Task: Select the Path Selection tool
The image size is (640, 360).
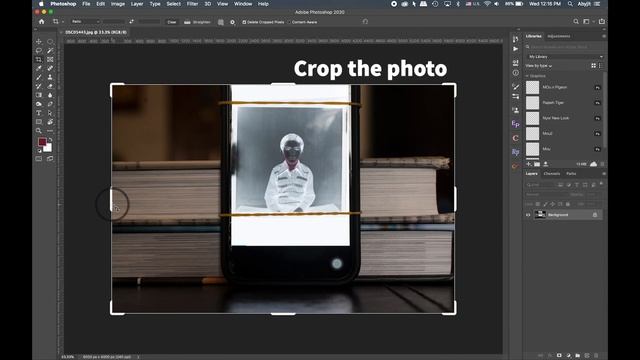Action: [50, 113]
